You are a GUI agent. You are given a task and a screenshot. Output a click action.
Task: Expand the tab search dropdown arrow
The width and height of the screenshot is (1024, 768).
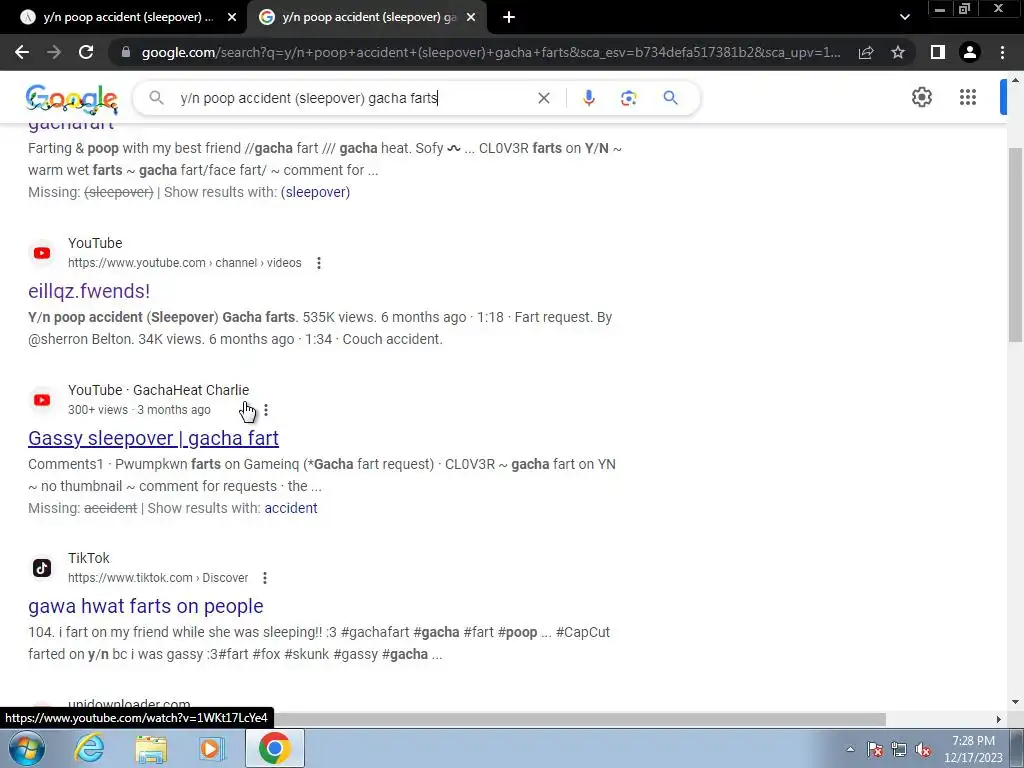(904, 18)
